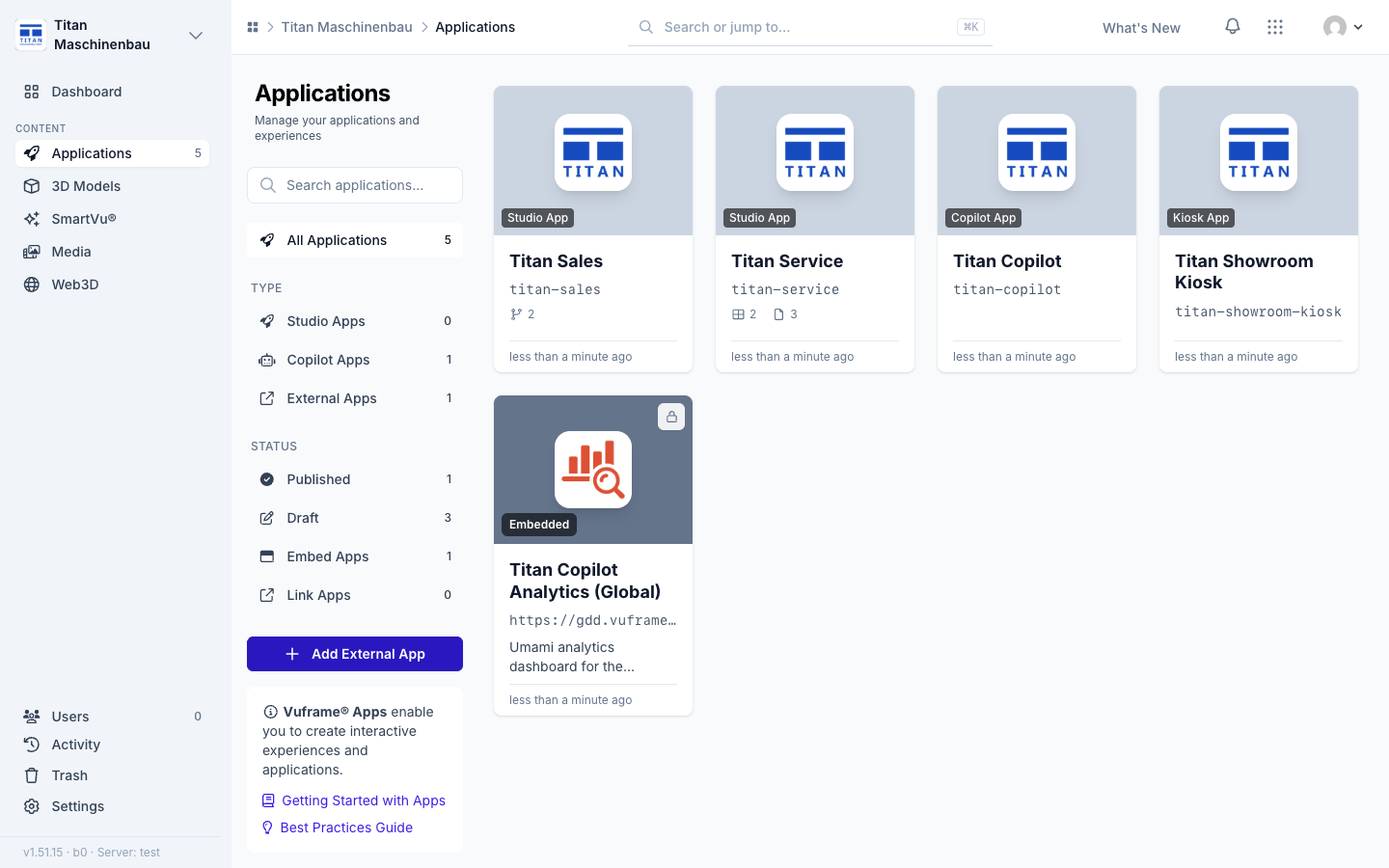The image size is (1389, 868).
Task: Click the breadcrumb home grid icon
Action: [253, 27]
